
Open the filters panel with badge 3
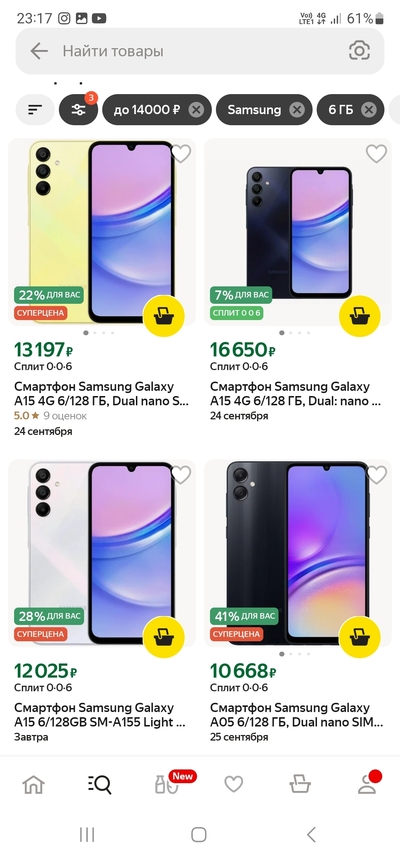click(x=78, y=109)
